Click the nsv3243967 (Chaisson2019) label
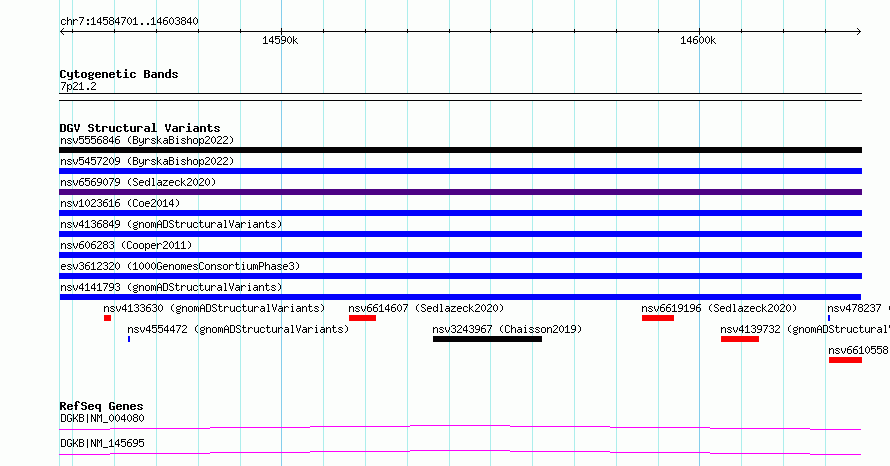Screen dimensions: 890x466 tap(507, 329)
